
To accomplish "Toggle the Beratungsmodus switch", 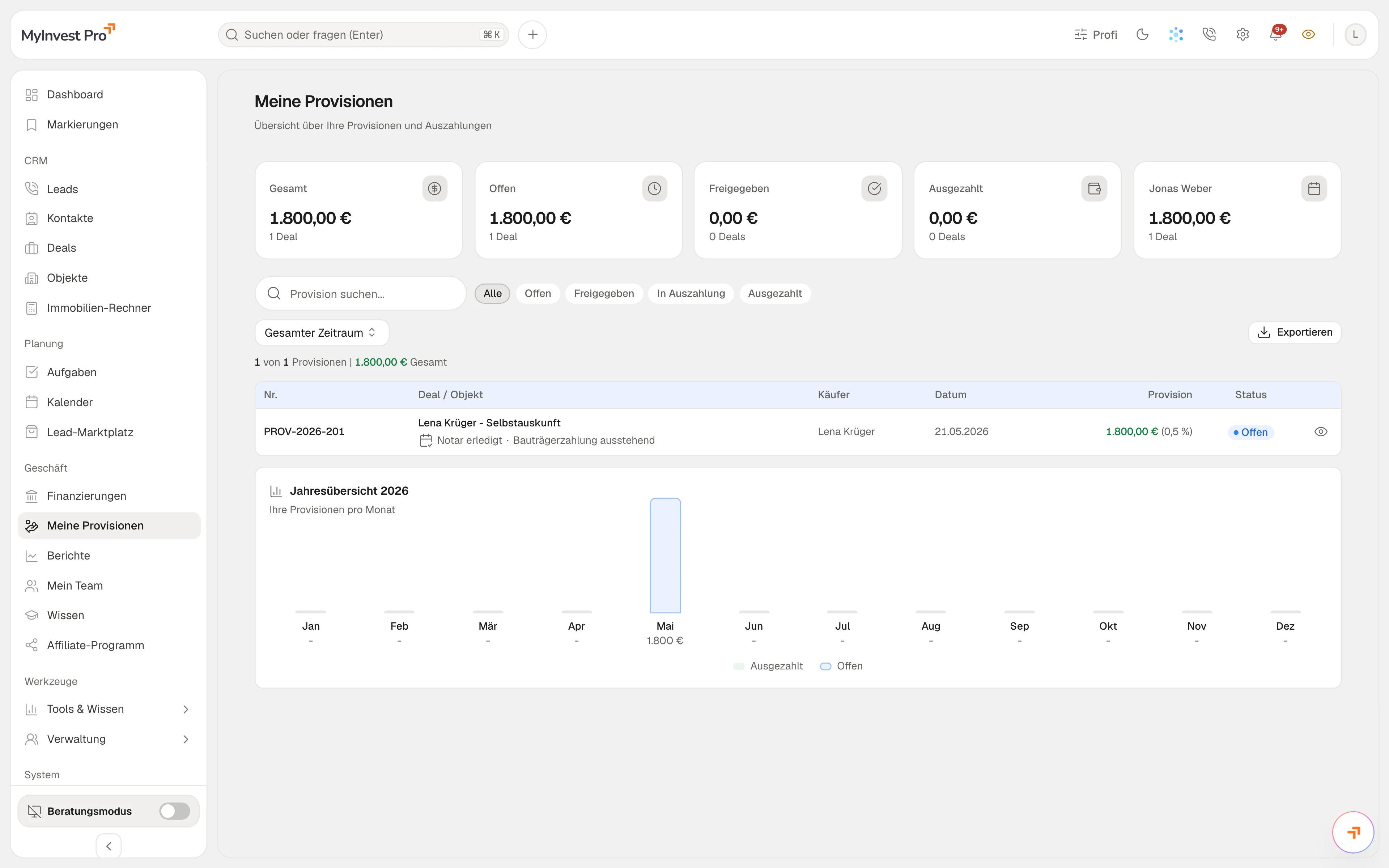I will click(174, 811).
